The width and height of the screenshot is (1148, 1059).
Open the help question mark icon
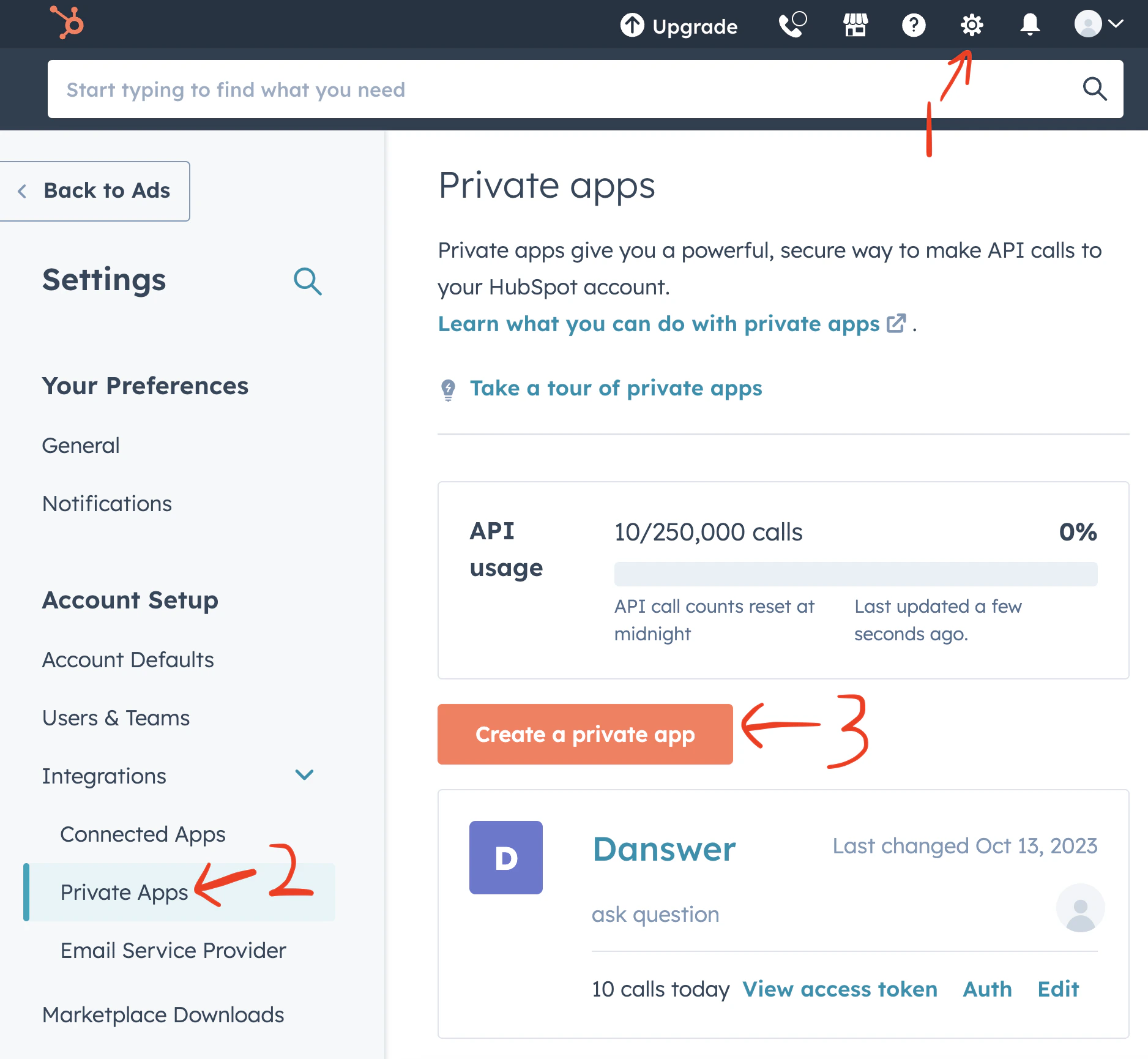(913, 24)
